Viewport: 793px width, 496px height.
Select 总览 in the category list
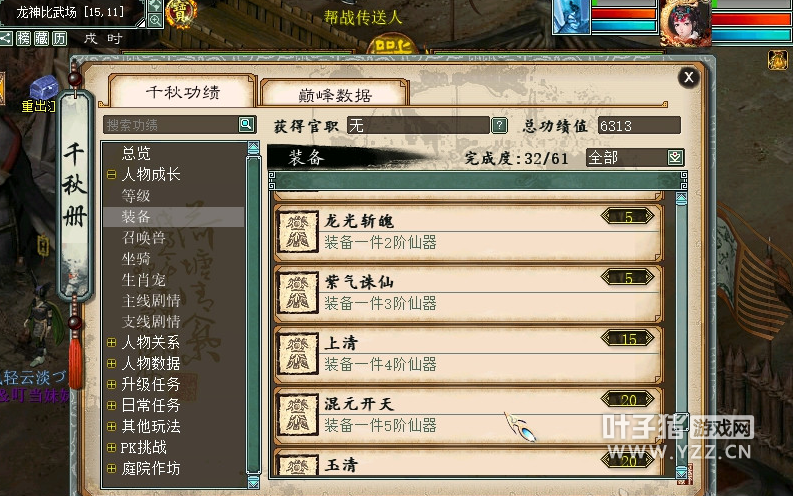[136, 153]
